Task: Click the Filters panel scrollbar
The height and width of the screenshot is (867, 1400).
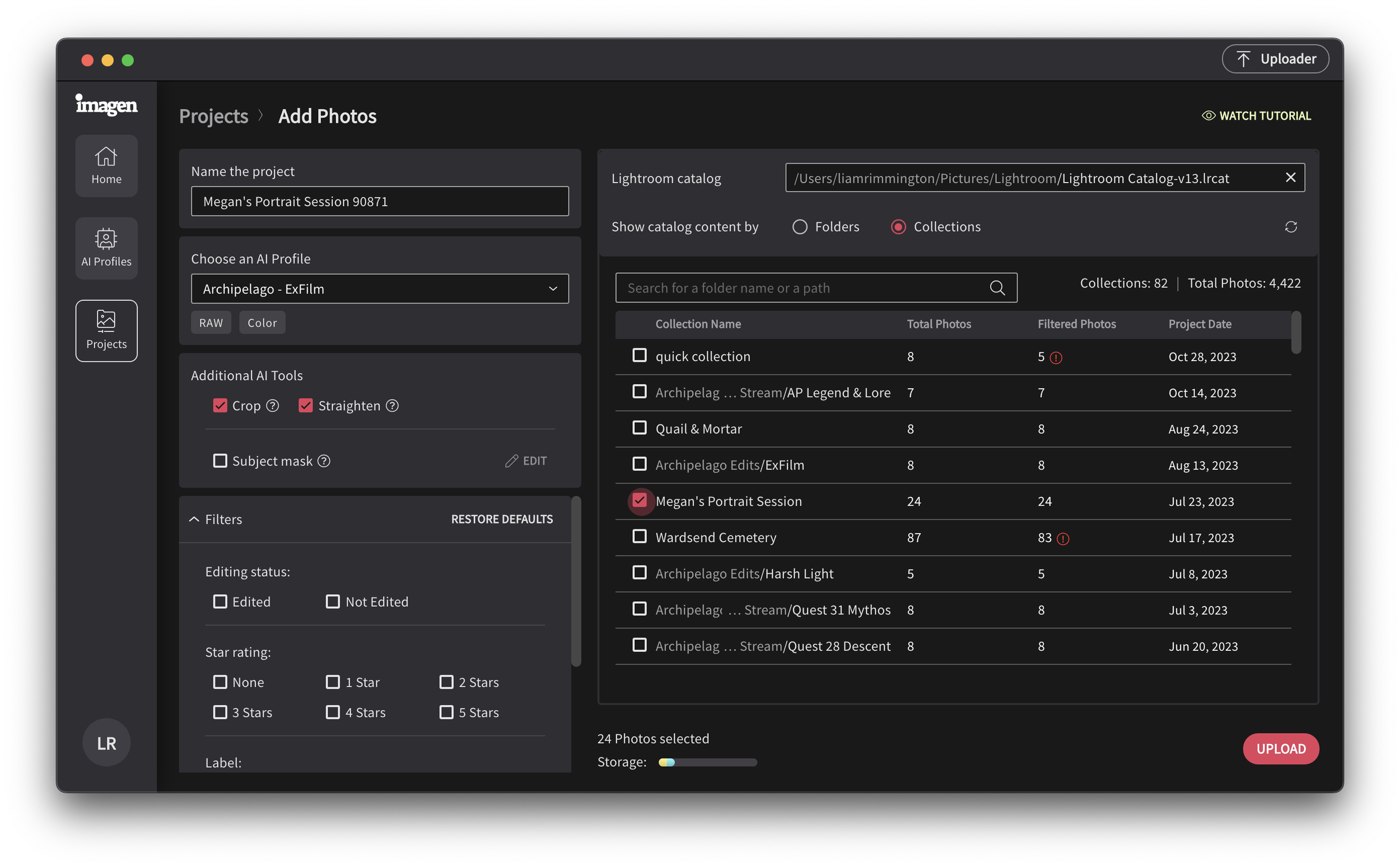Action: click(x=576, y=582)
